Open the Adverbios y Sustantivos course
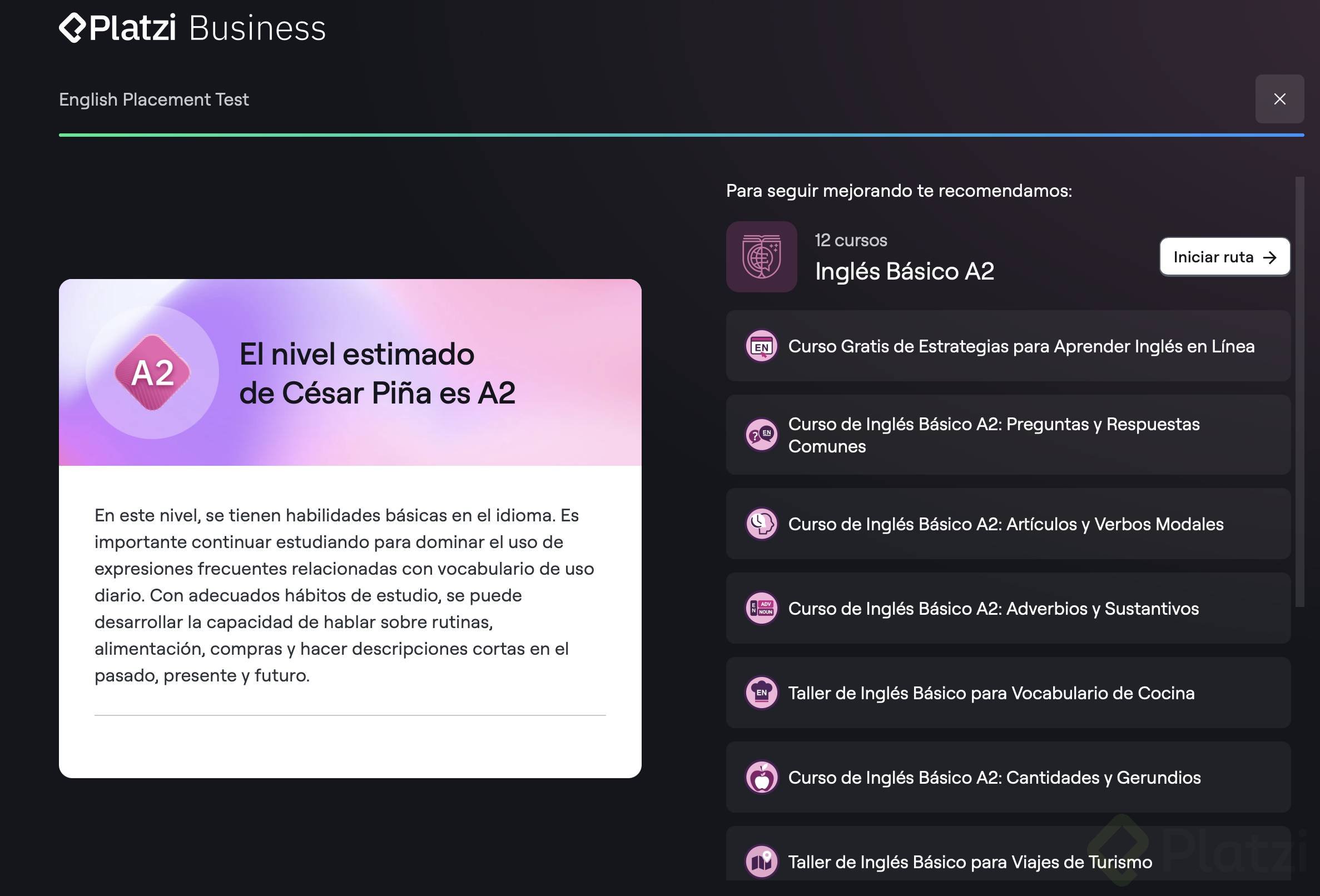1320x896 pixels. coord(993,609)
